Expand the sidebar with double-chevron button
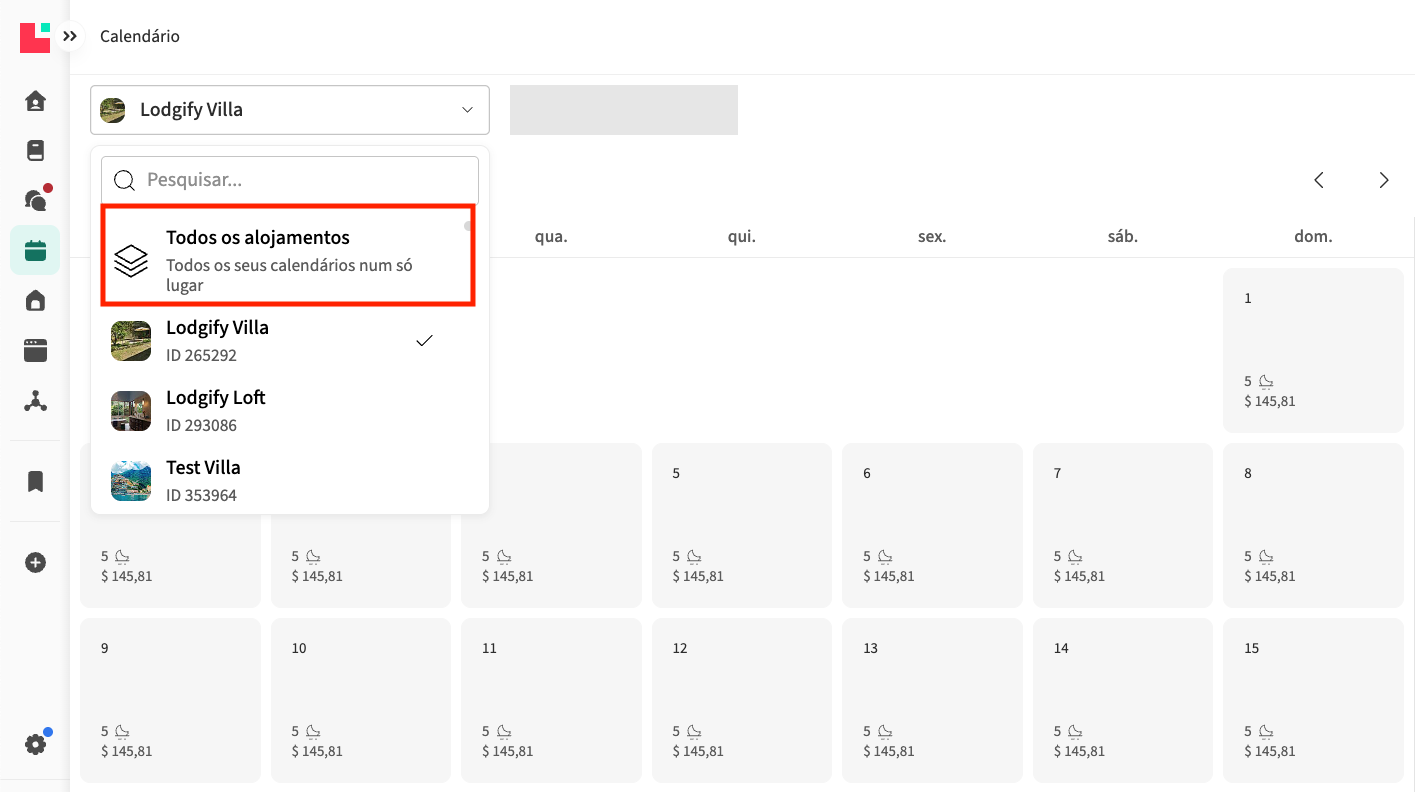 pos(69,37)
